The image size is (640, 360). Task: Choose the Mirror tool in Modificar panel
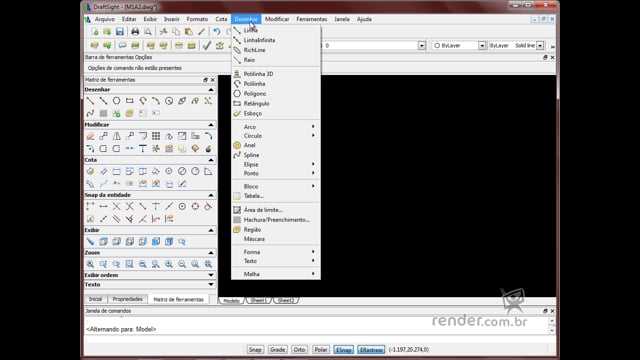click(116, 136)
